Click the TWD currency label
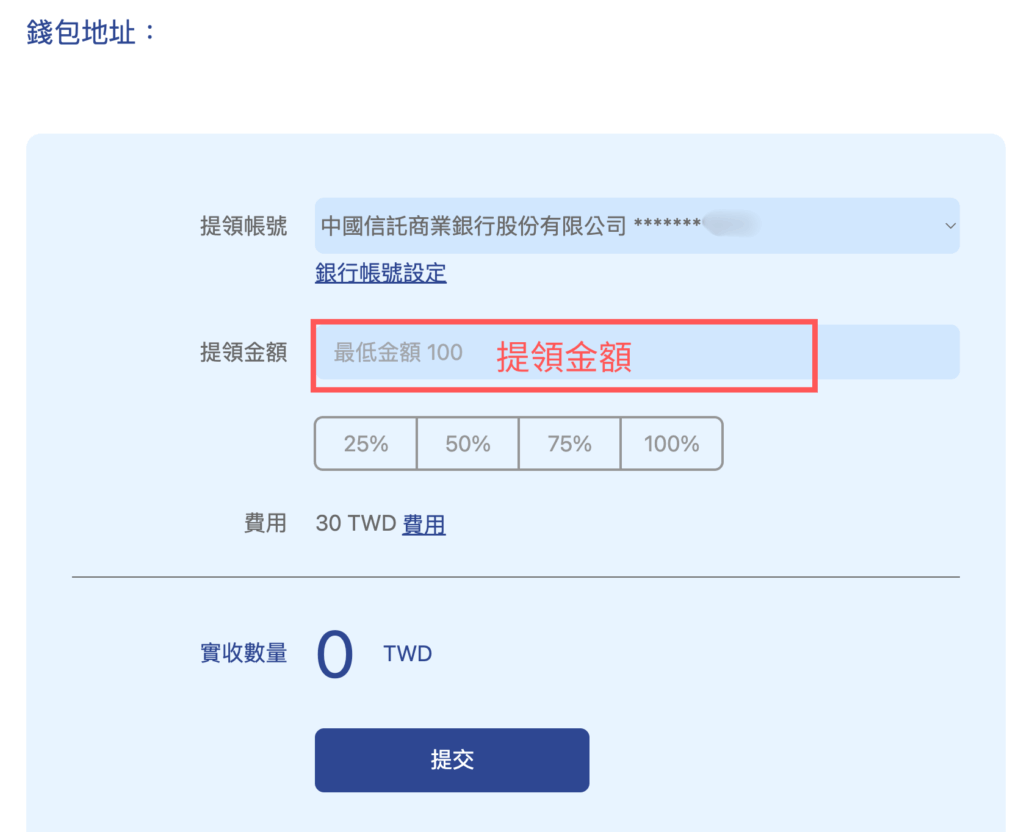The height and width of the screenshot is (832, 1024). click(x=405, y=654)
